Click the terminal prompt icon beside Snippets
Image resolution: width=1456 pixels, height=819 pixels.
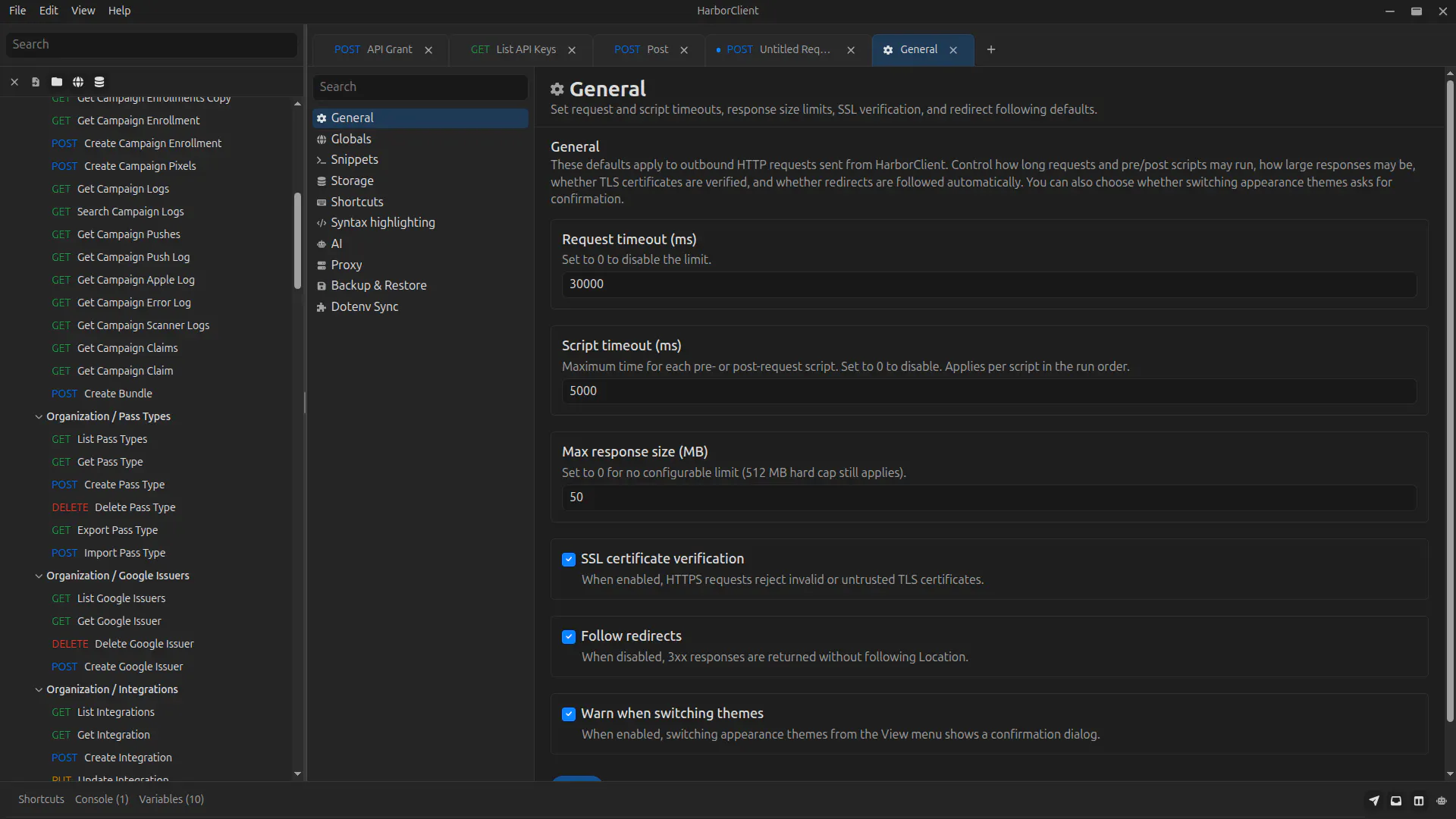pyautogui.click(x=322, y=160)
